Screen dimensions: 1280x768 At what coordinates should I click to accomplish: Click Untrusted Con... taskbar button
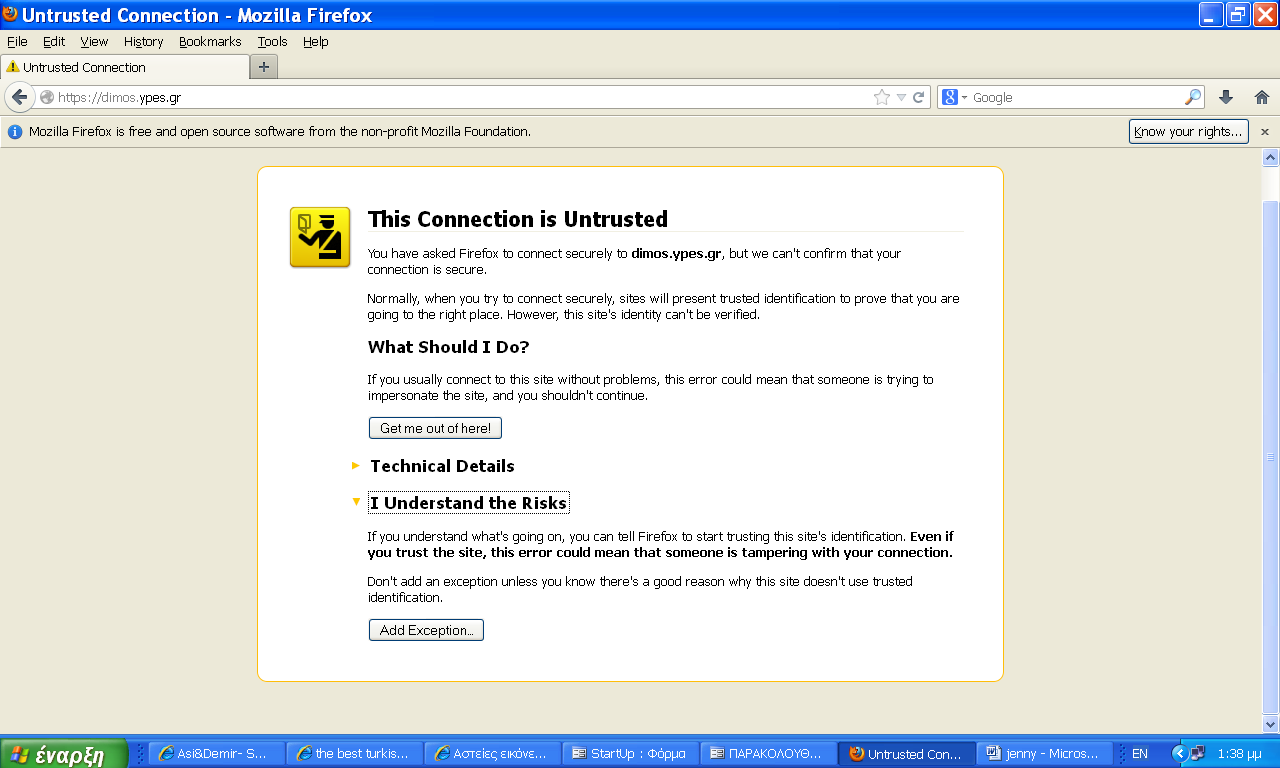(x=906, y=754)
